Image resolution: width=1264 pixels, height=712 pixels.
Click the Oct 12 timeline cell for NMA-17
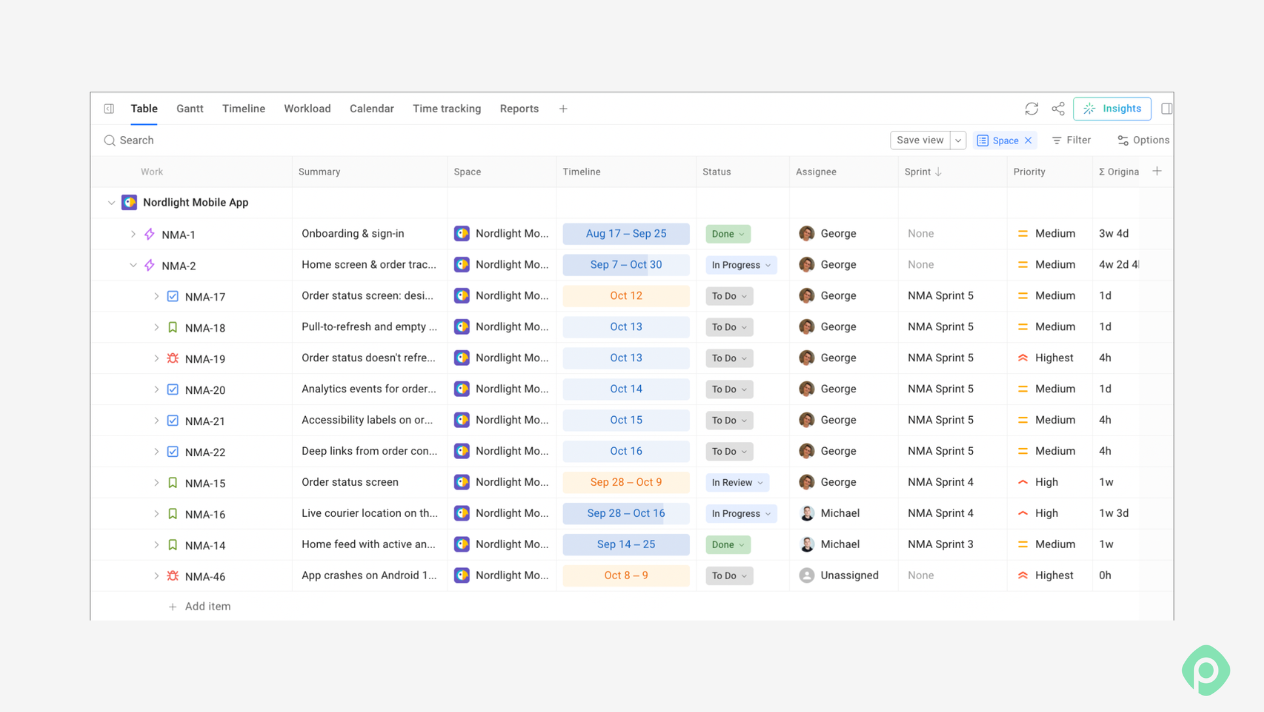(x=626, y=296)
